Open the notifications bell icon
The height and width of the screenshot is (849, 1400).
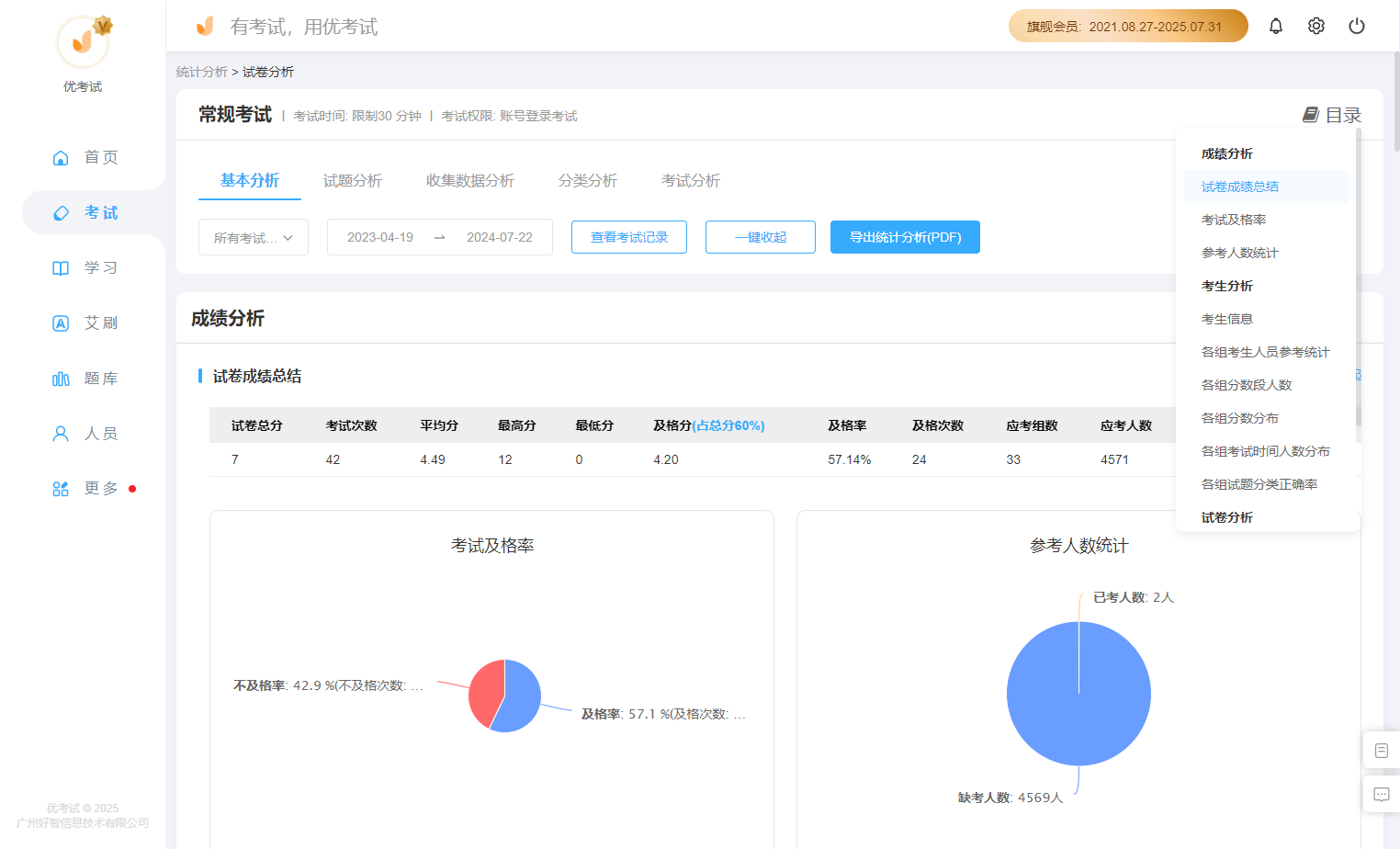point(1276,26)
